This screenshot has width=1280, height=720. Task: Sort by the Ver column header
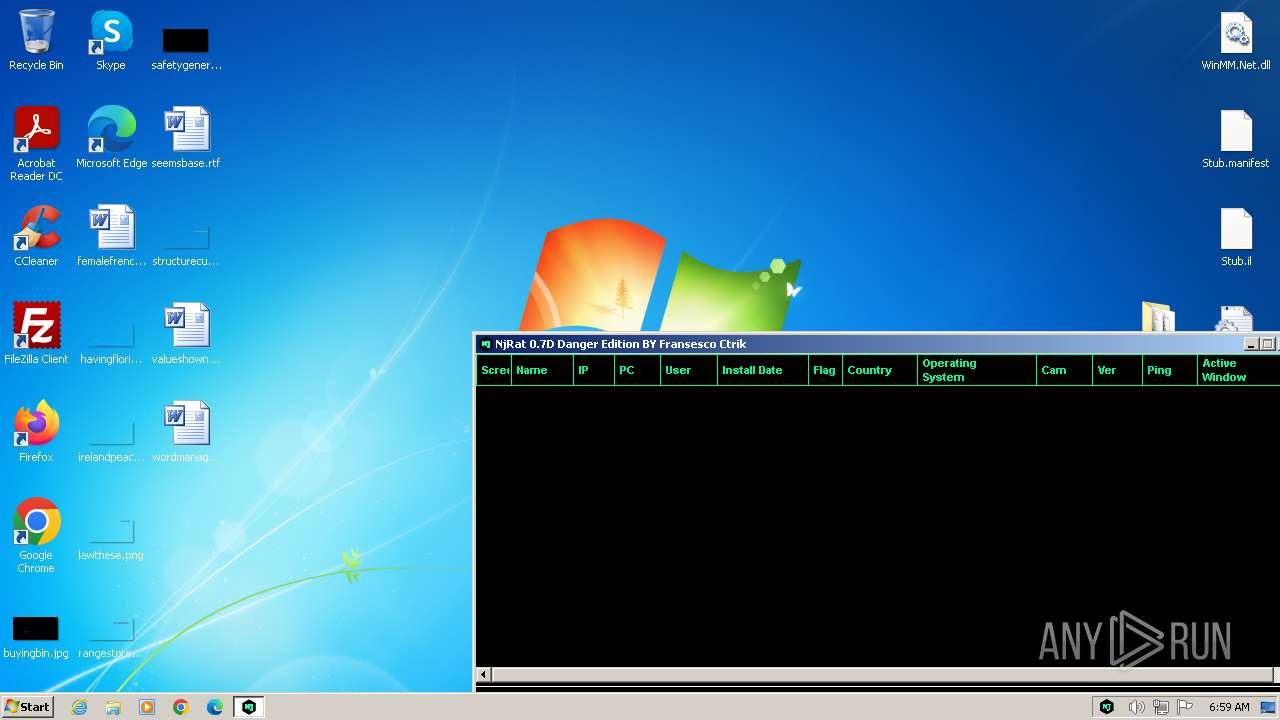[x=1118, y=370]
